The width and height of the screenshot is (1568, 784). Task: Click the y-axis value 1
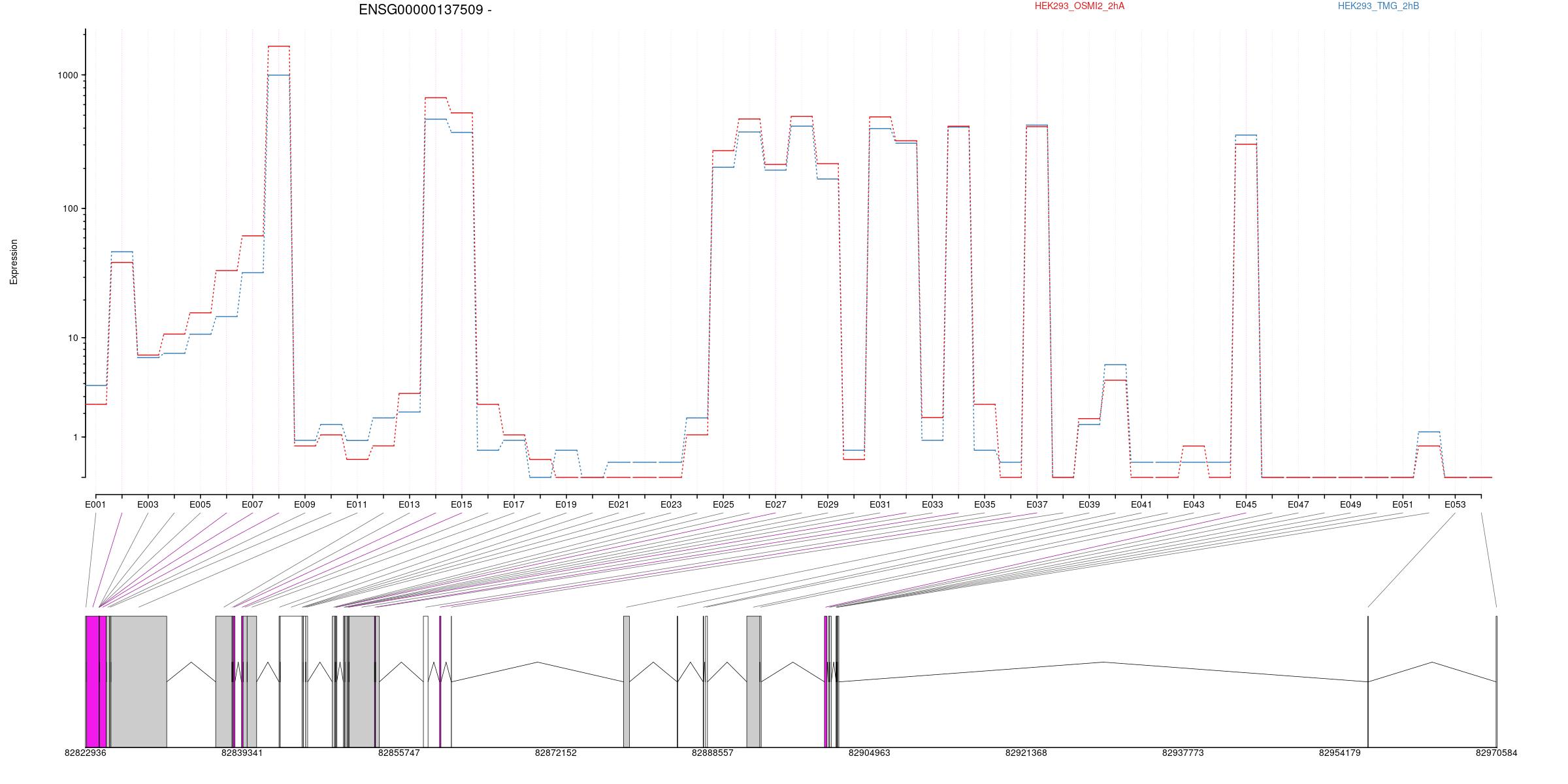(x=76, y=437)
